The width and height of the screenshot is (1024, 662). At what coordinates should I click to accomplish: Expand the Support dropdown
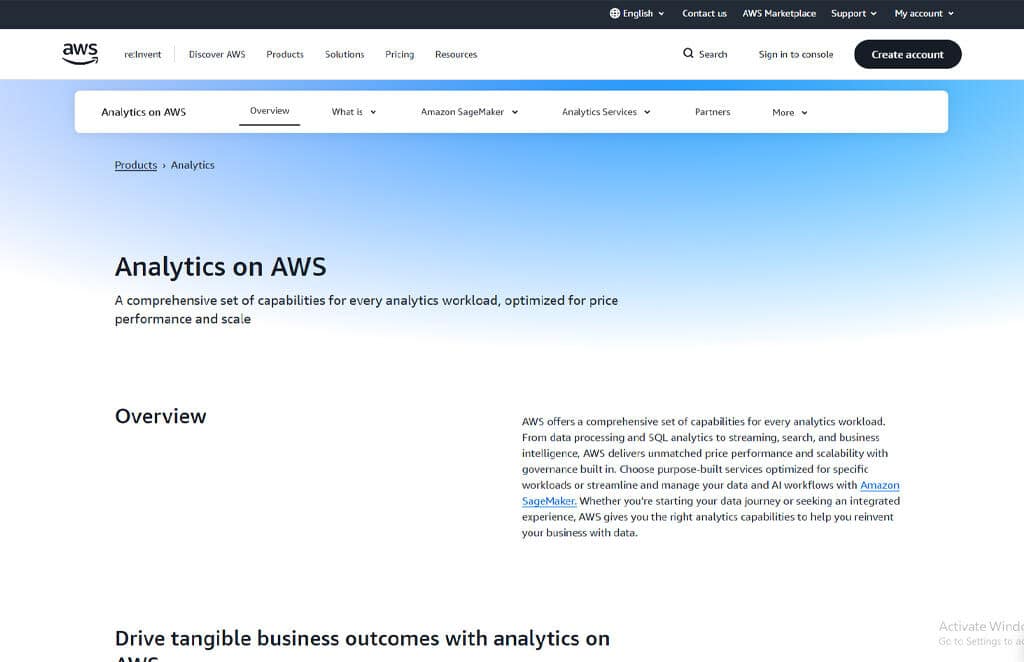coord(852,13)
